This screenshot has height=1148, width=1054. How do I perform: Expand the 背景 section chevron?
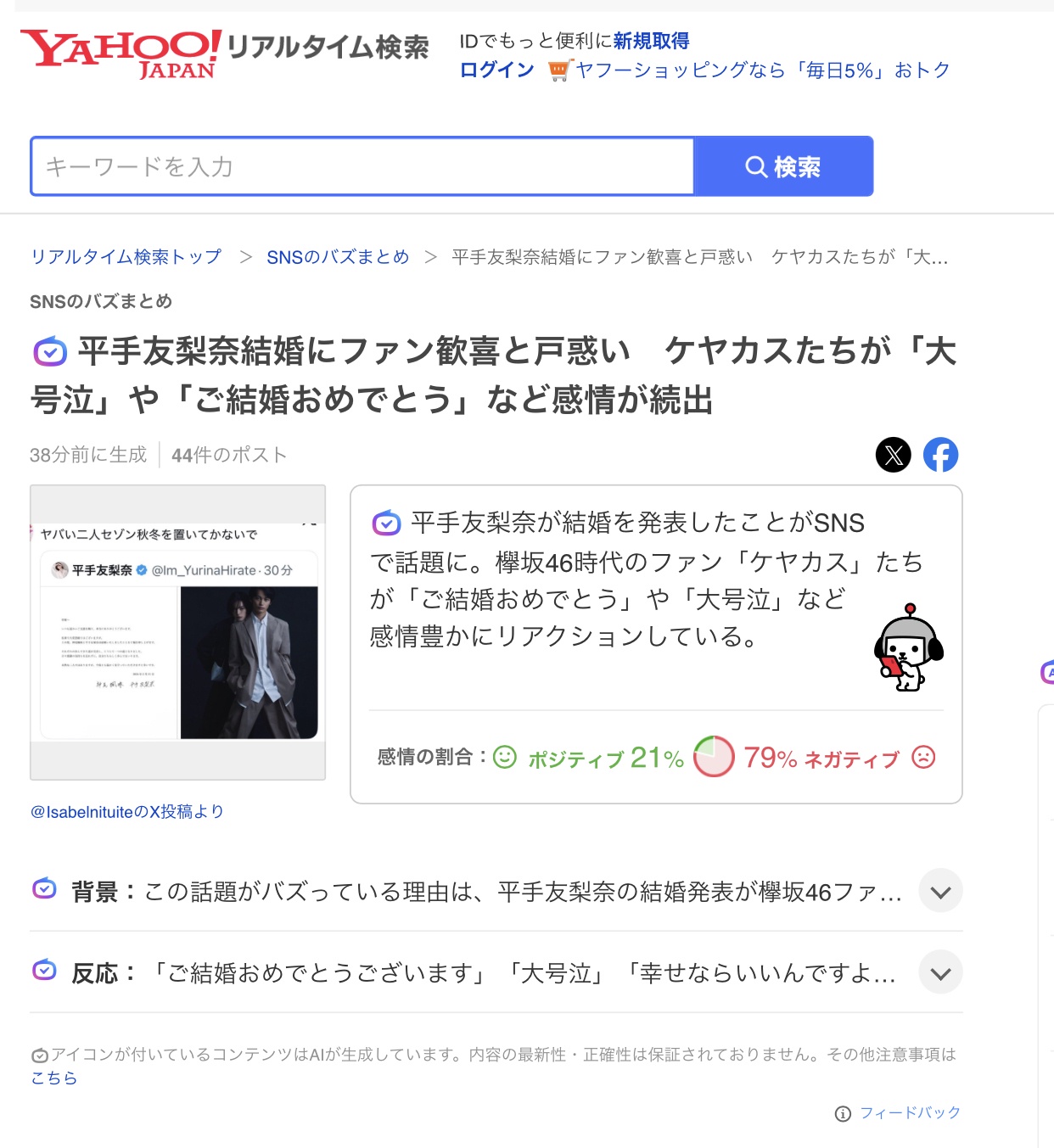tap(940, 891)
